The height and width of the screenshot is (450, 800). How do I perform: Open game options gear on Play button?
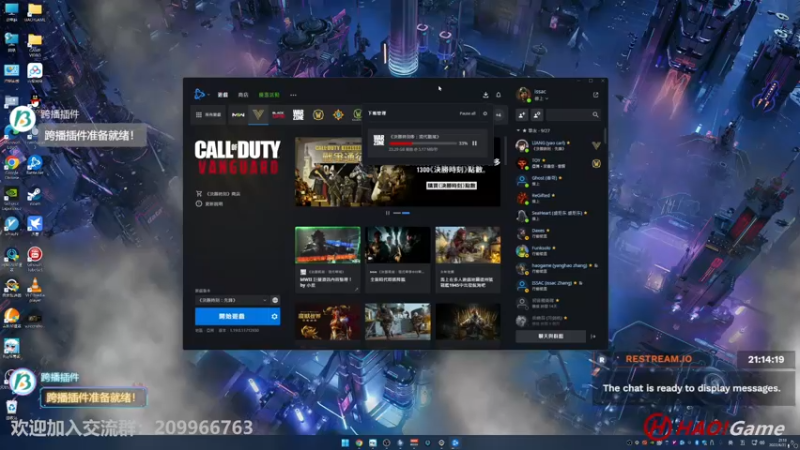click(x=274, y=317)
